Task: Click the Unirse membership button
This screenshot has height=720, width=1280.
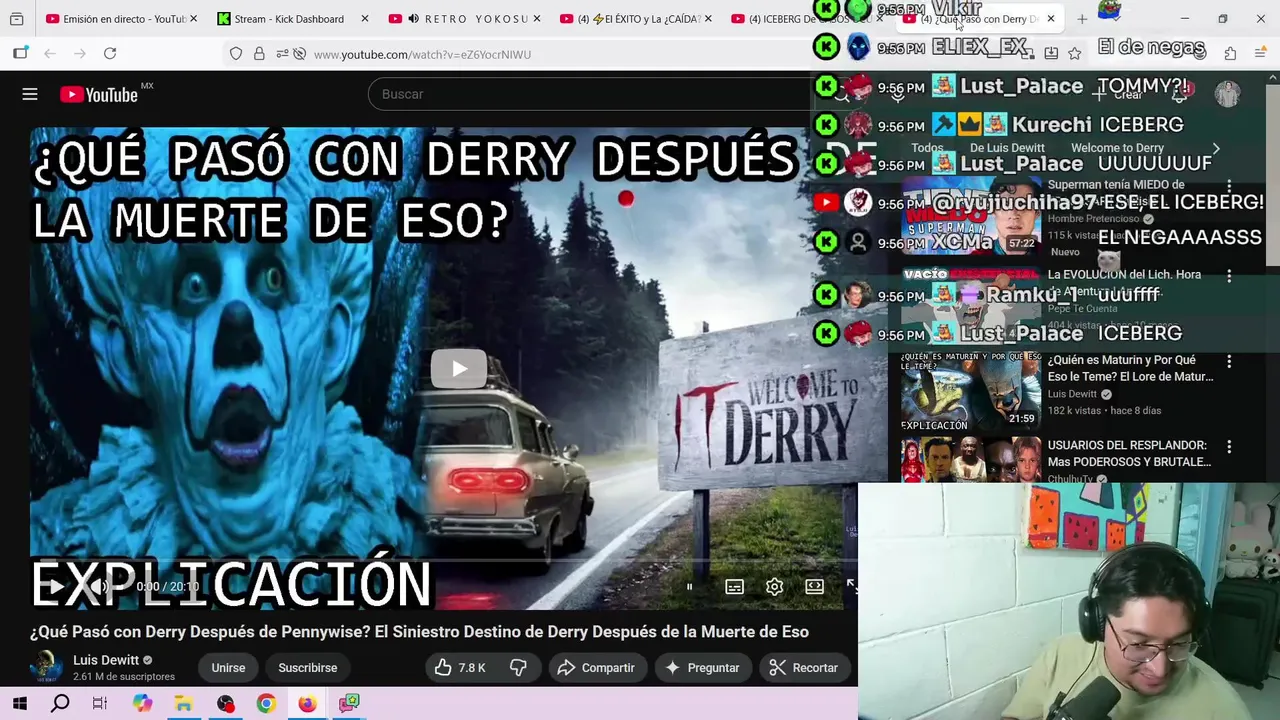Action: pyautogui.click(x=228, y=668)
